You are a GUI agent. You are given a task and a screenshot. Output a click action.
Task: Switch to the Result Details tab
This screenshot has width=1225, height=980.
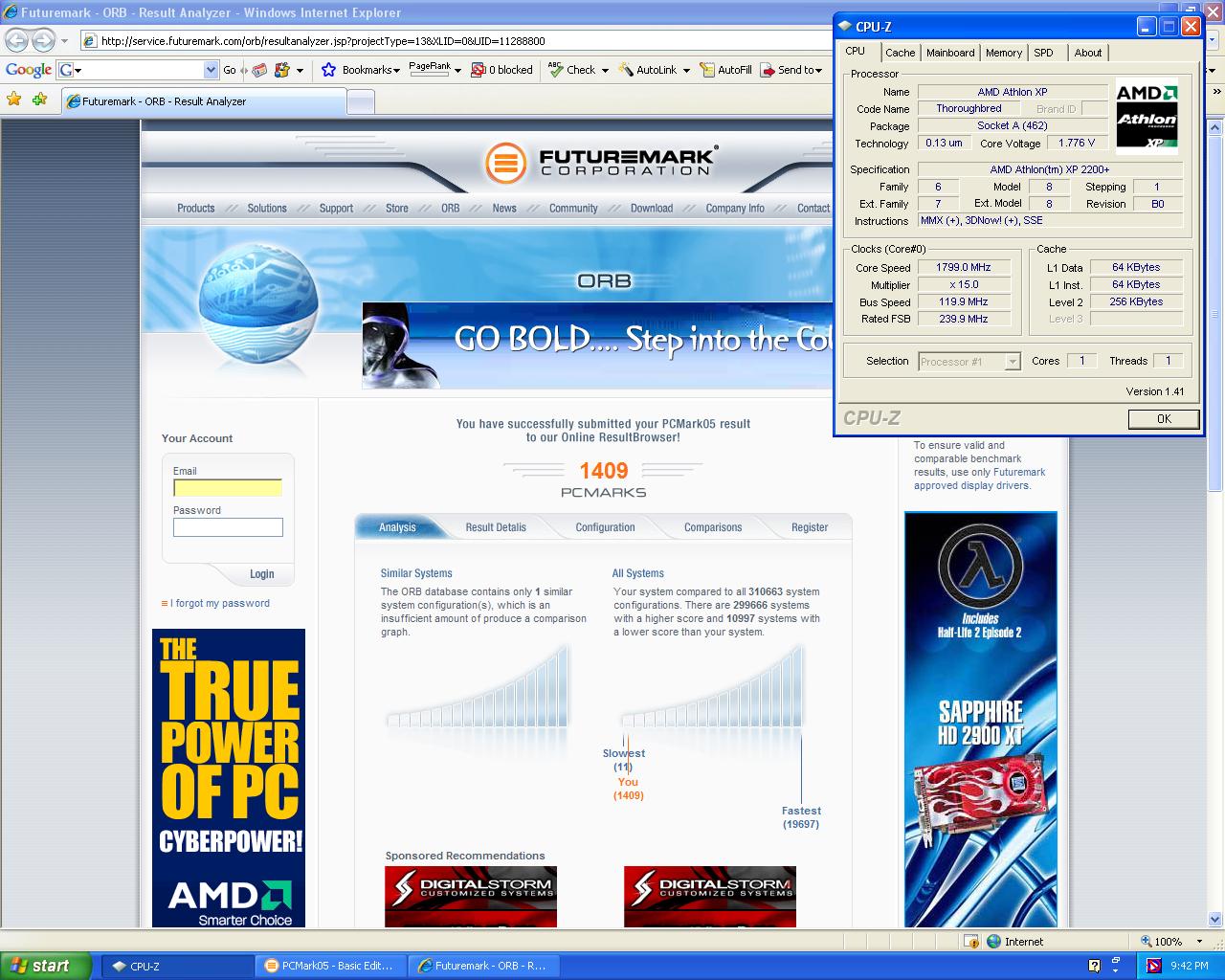point(496,527)
